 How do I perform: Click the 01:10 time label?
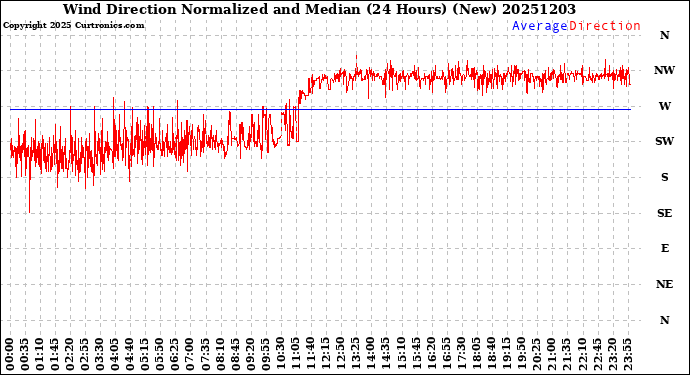pos(40,354)
